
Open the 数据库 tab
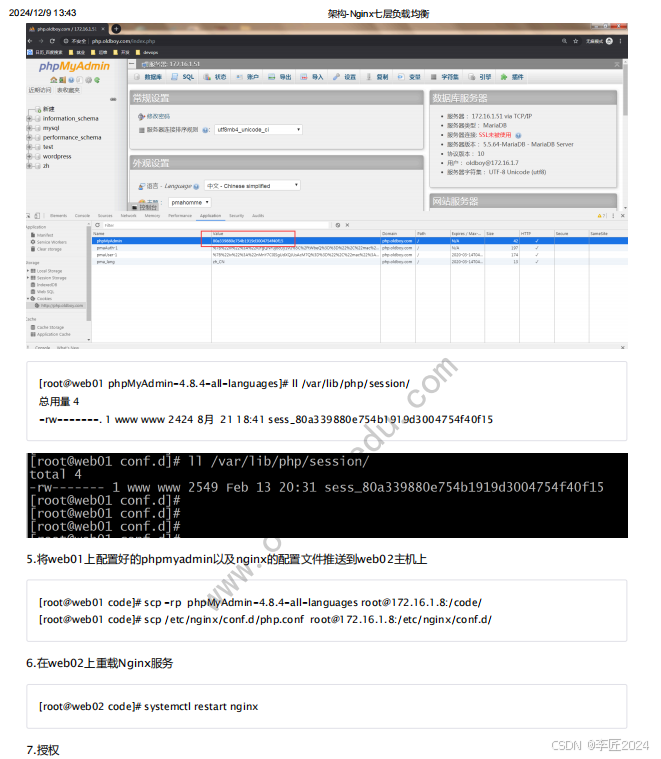coord(148,77)
